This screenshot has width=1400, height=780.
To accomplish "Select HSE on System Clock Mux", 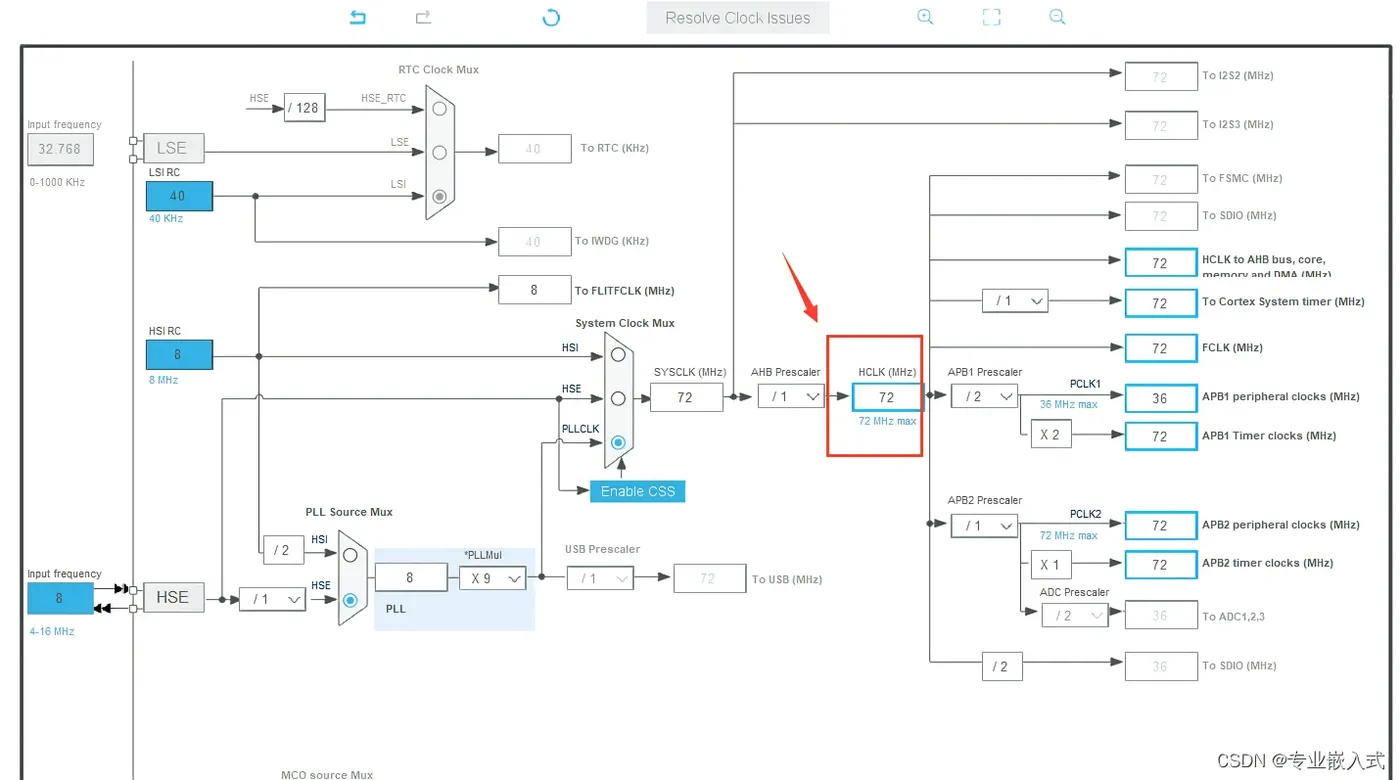I will coord(618,398).
